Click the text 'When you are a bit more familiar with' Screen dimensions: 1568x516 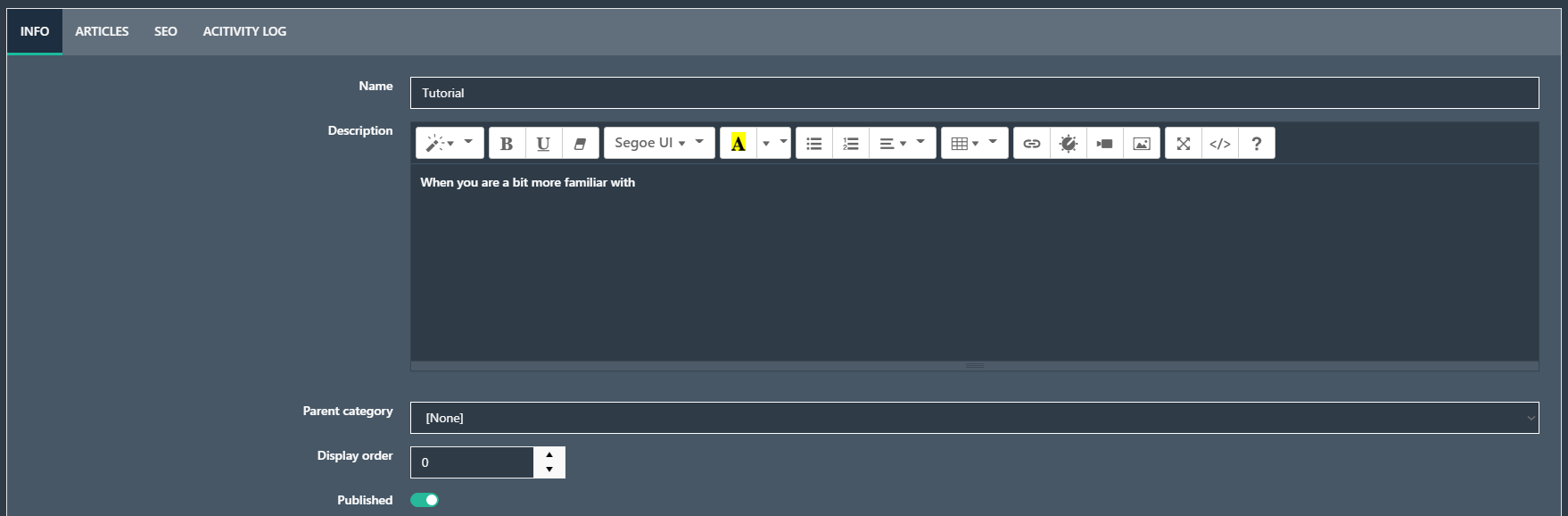click(528, 182)
